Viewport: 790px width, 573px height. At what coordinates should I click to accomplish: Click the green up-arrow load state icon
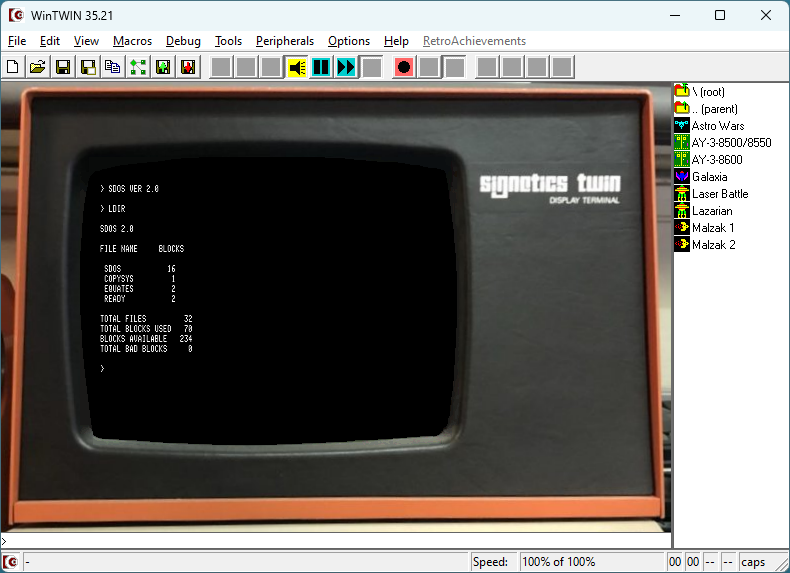(163, 67)
